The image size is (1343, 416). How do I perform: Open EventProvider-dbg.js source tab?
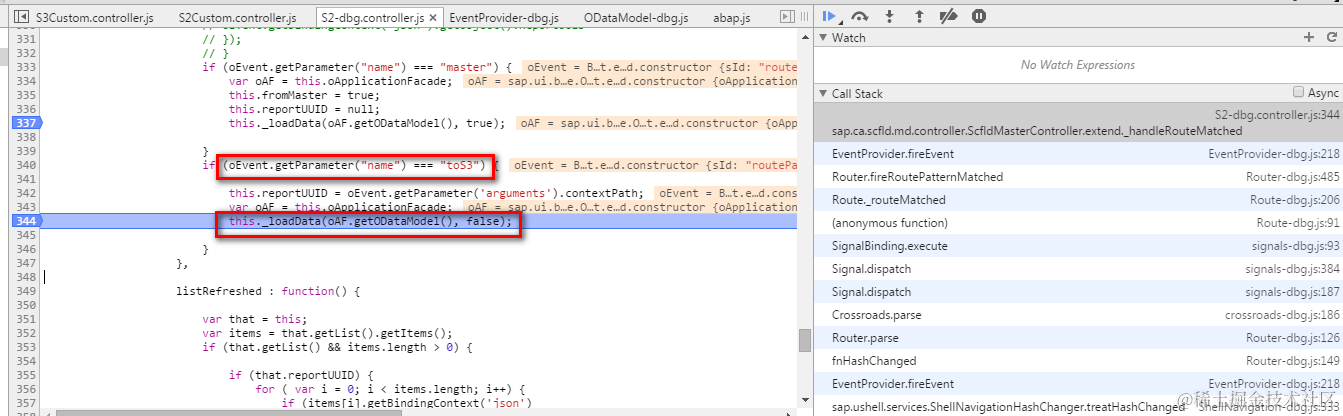pyautogui.click(x=504, y=18)
